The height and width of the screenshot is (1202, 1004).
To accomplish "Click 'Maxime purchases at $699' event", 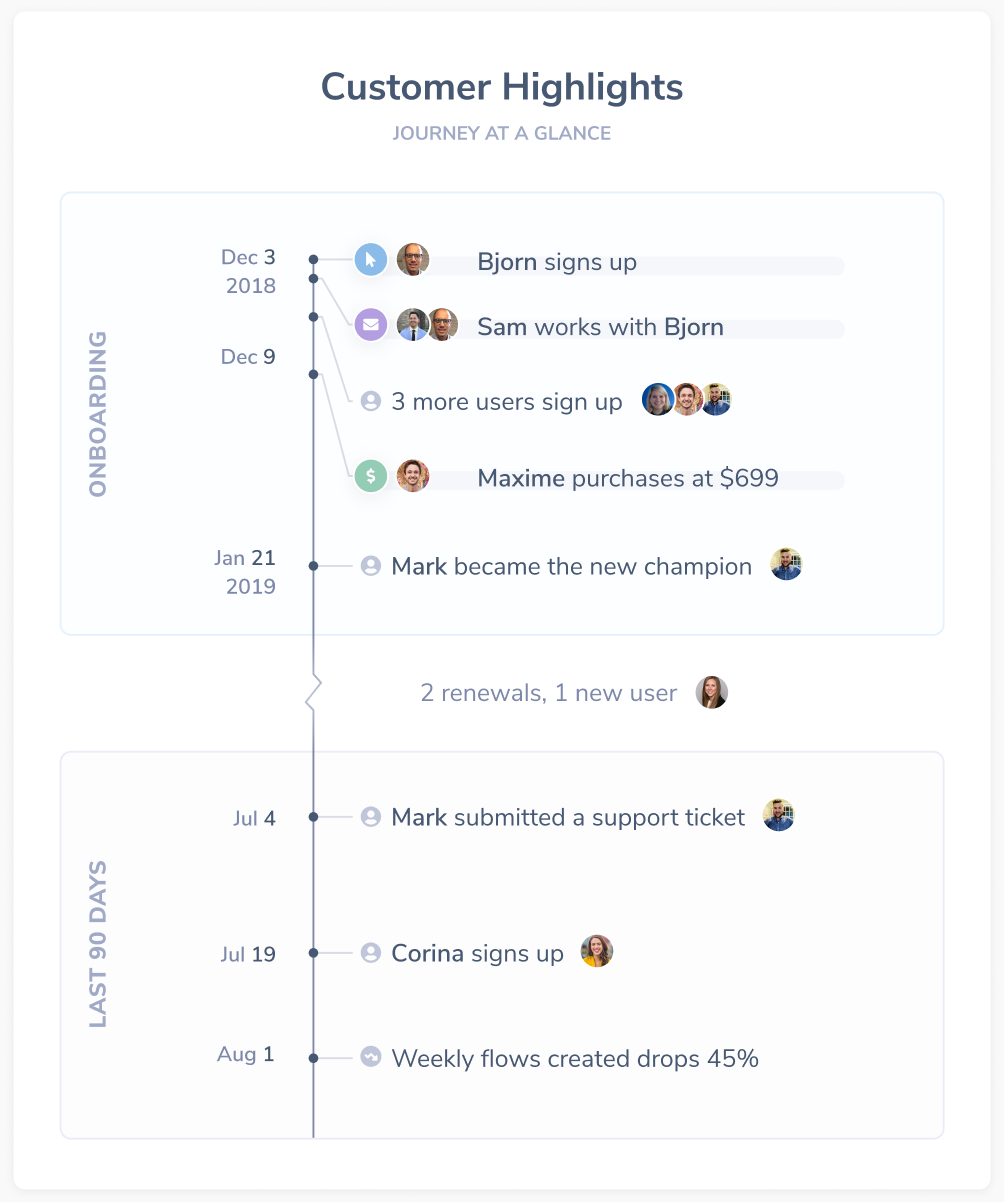I will click(628, 478).
